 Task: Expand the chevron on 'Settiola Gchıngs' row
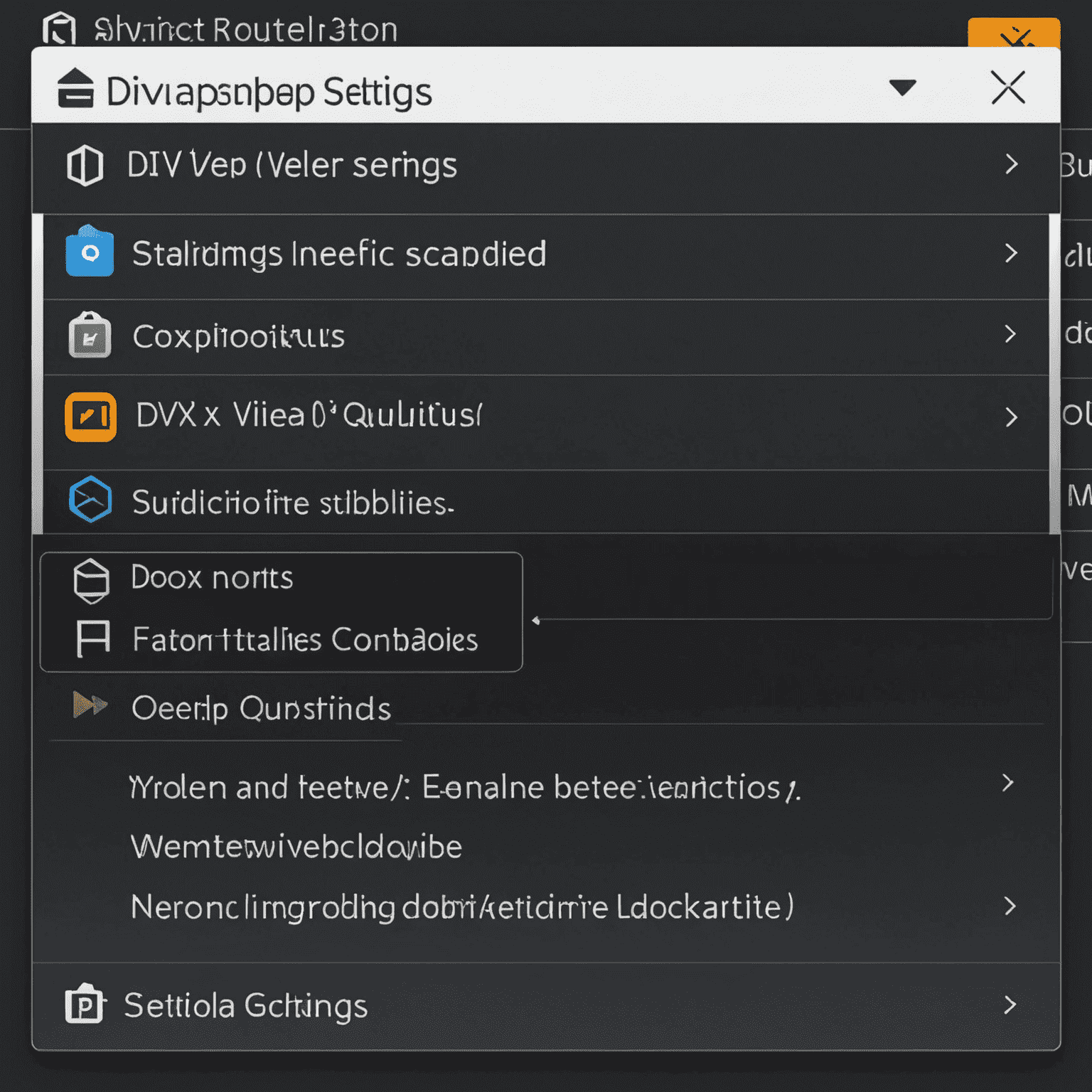coord(1010,1005)
